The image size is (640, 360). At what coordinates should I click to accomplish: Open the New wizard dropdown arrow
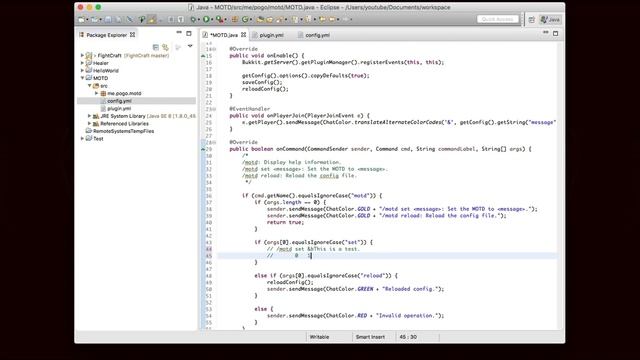(x=87, y=20)
